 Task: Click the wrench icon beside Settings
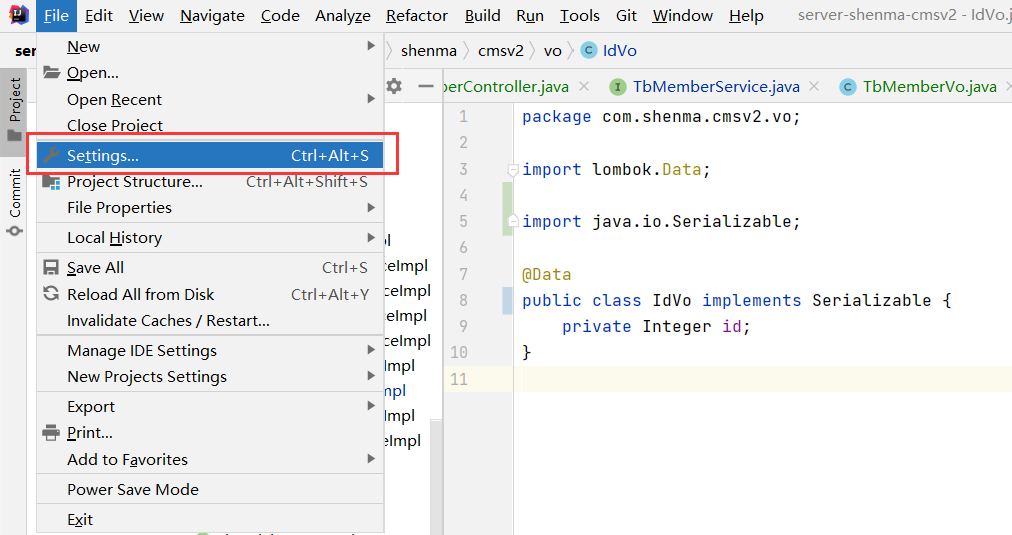51,155
